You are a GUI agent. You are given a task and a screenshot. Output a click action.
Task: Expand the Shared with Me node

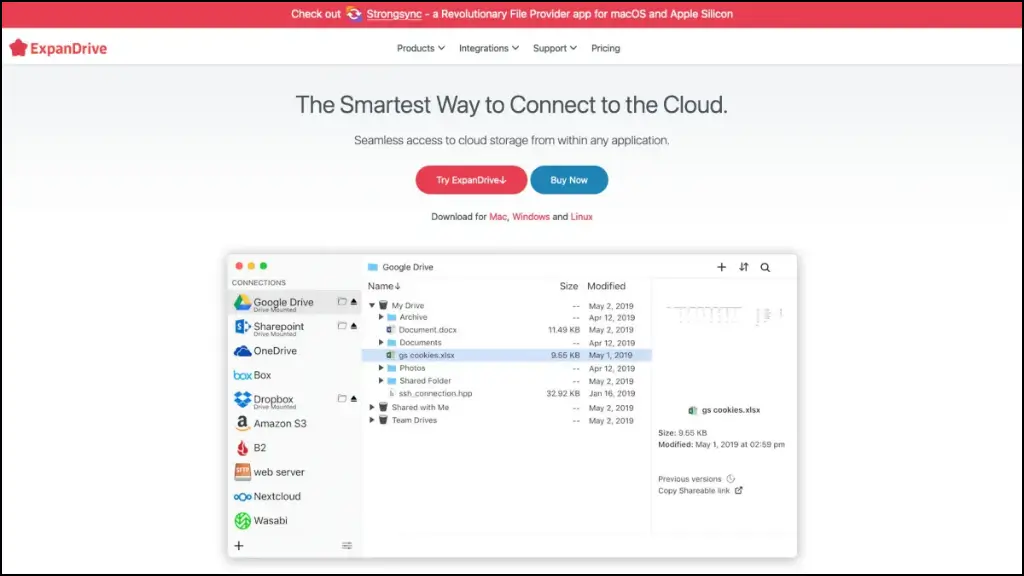tap(372, 407)
